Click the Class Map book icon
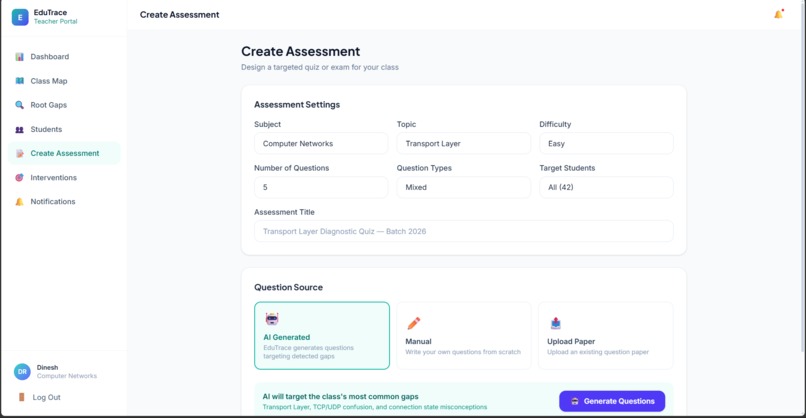This screenshot has width=806, height=418. pos(20,81)
